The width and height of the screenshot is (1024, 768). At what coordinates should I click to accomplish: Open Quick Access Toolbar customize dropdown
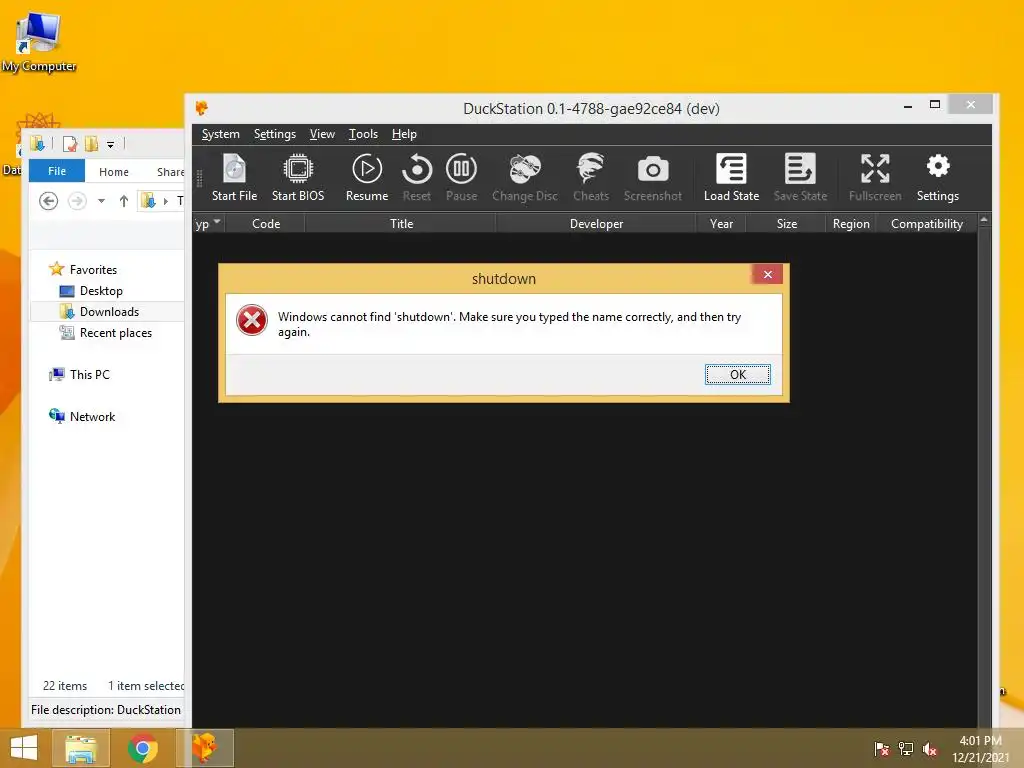[x=110, y=144]
